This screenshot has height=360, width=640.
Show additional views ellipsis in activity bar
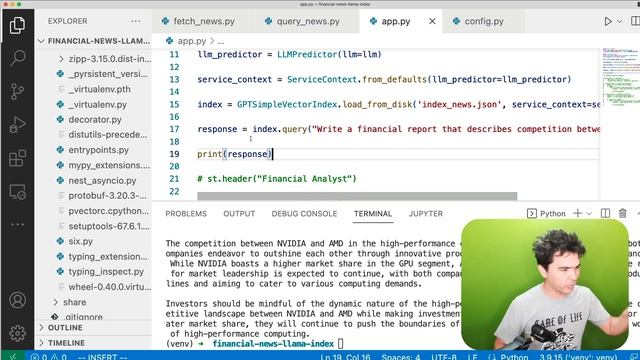(x=17, y=224)
